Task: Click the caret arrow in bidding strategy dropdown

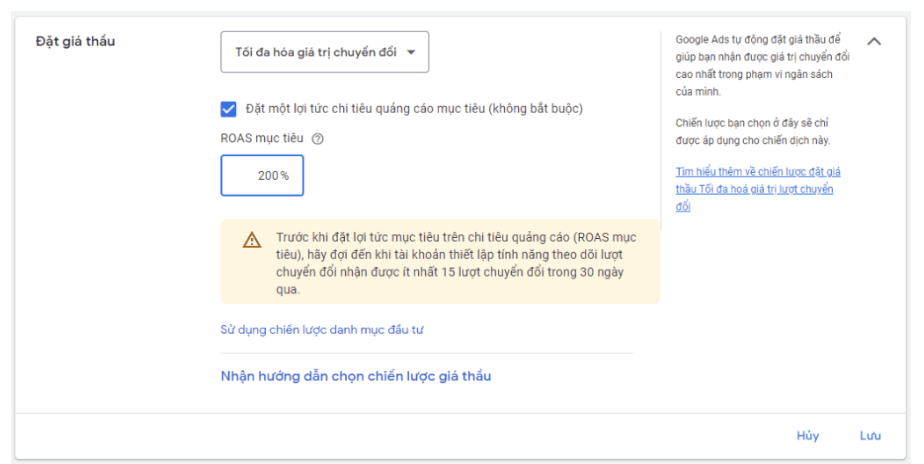Action: (x=413, y=52)
